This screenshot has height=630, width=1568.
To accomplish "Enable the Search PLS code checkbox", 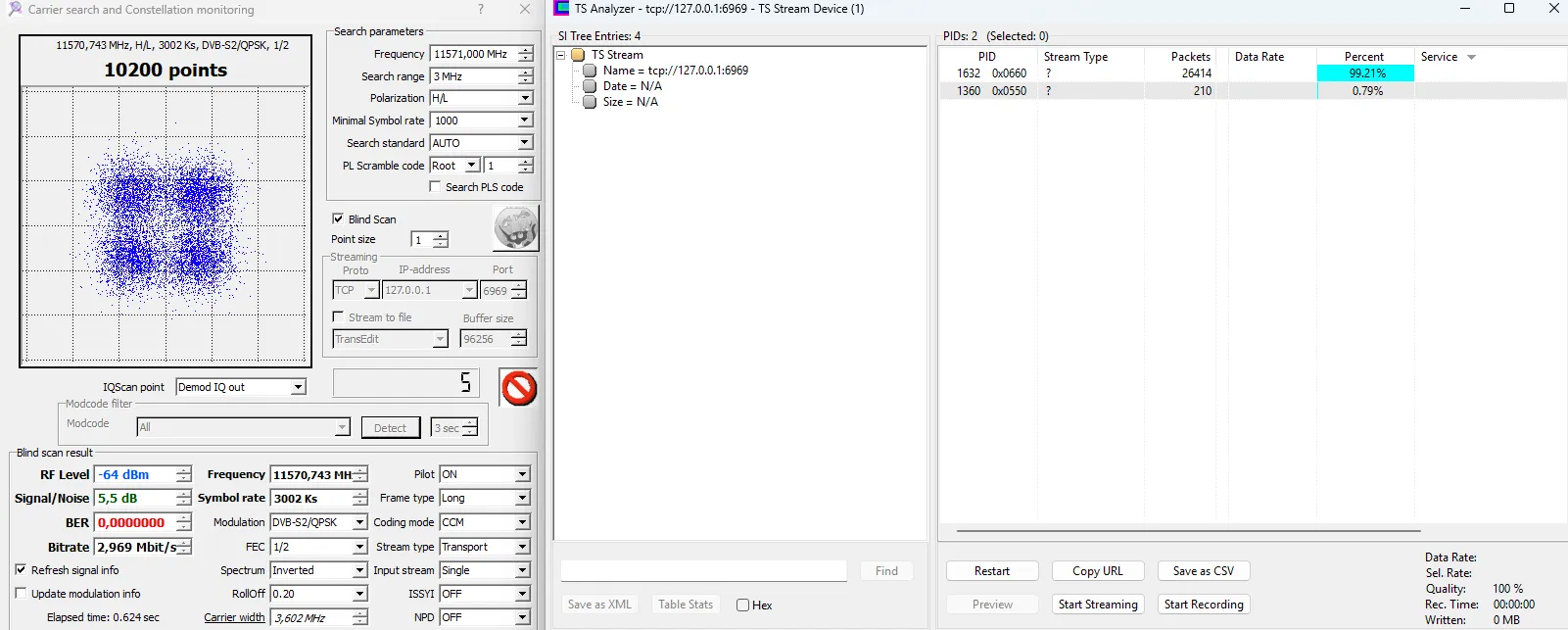I will (x=435, y=187).
